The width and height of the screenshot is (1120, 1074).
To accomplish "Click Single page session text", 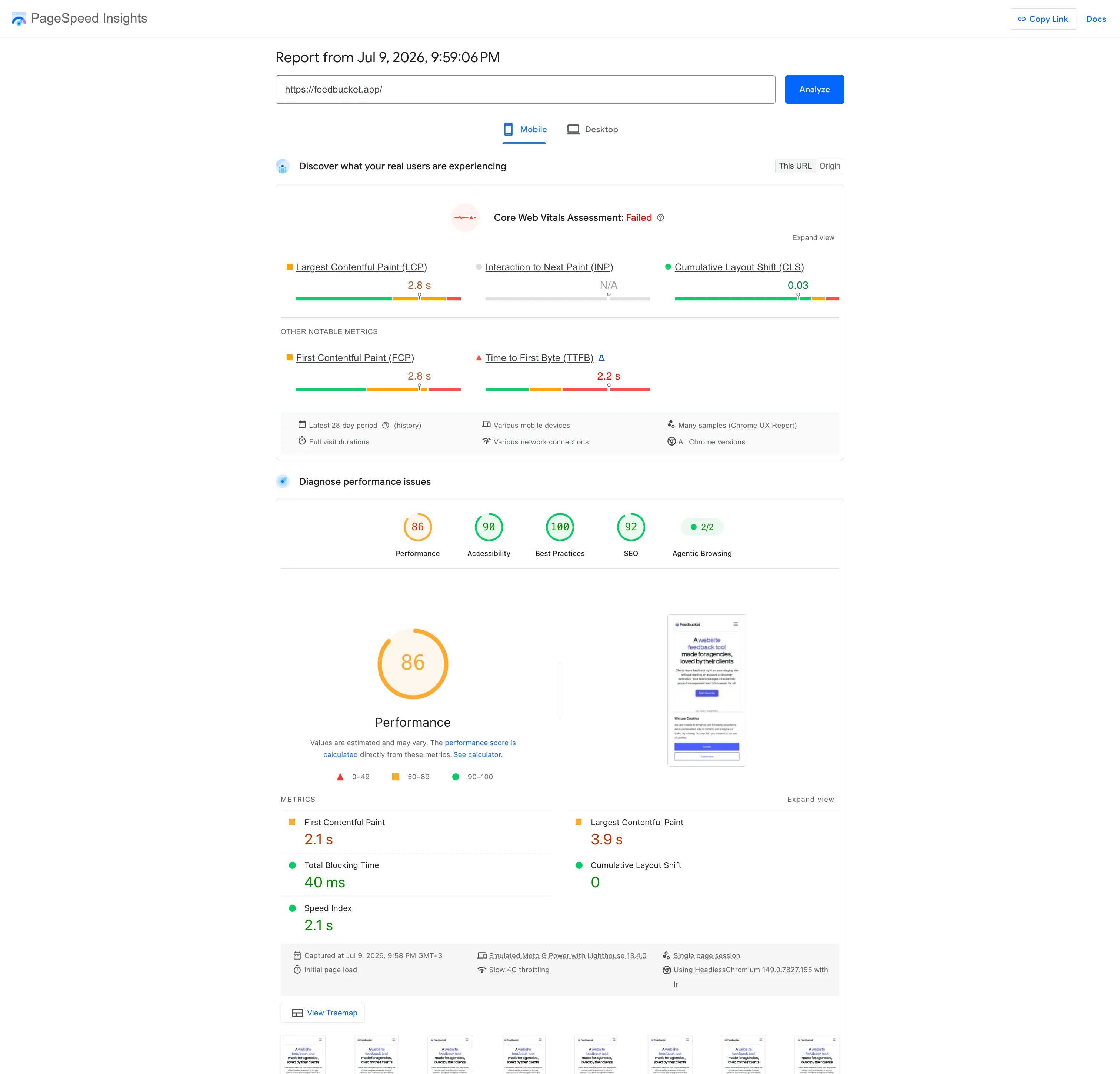I will [706, 956].
